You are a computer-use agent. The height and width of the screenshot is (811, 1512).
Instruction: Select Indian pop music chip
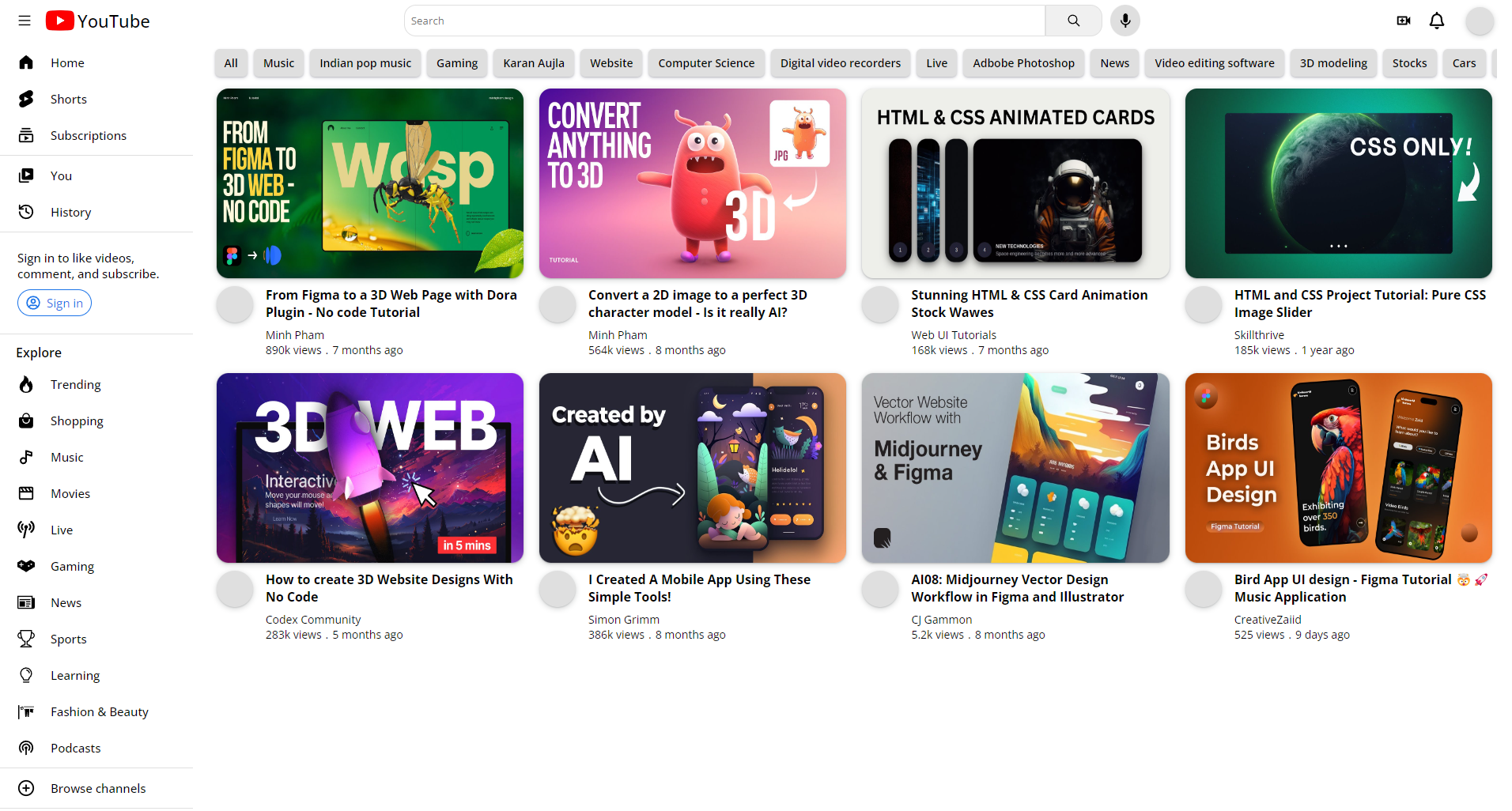[x=365, y=63]
